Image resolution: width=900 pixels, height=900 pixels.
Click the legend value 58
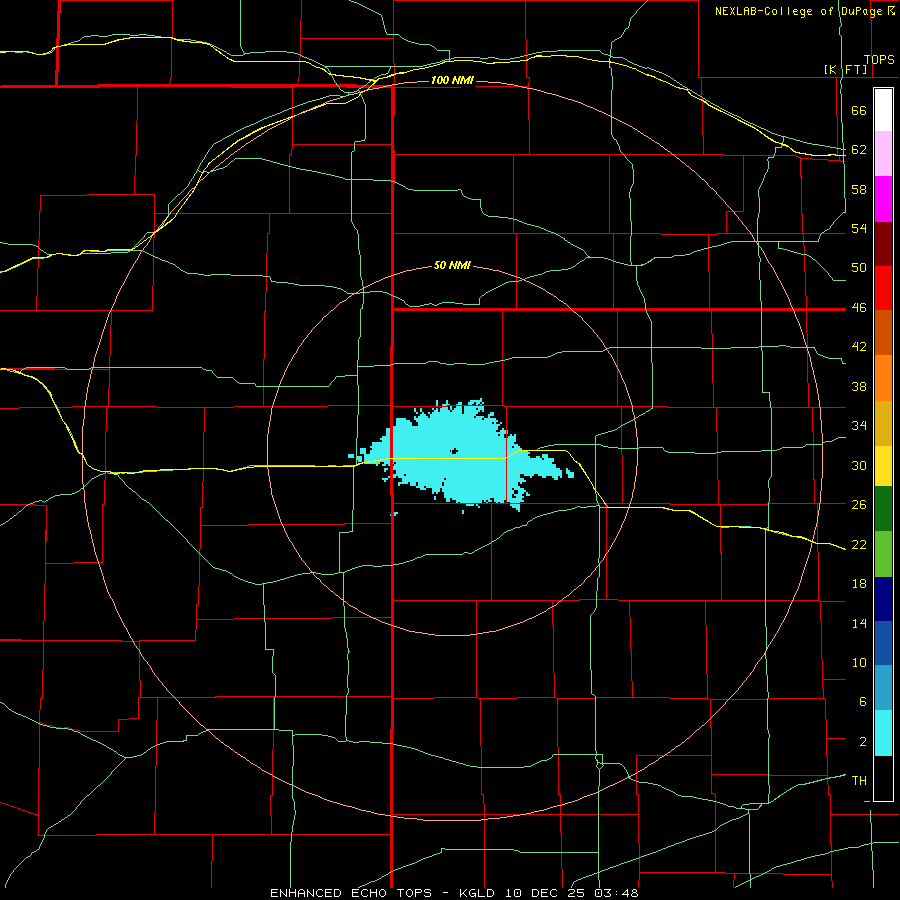point(859,189)
